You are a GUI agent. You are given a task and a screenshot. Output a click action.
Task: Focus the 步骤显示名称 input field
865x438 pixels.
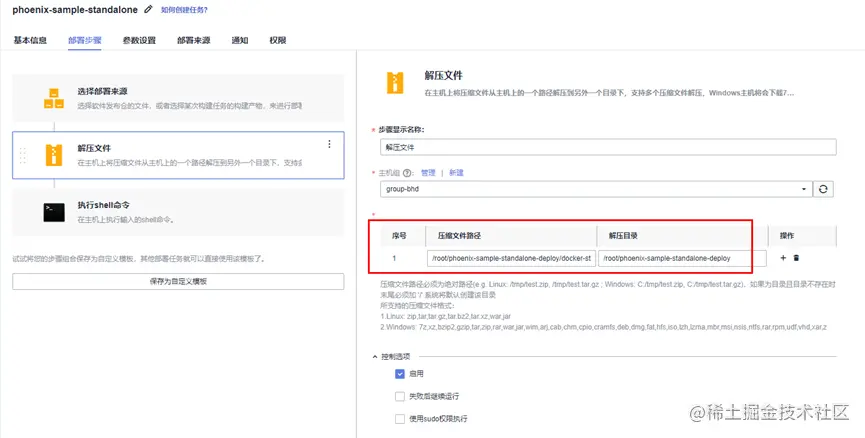click(x=608, y=147)
